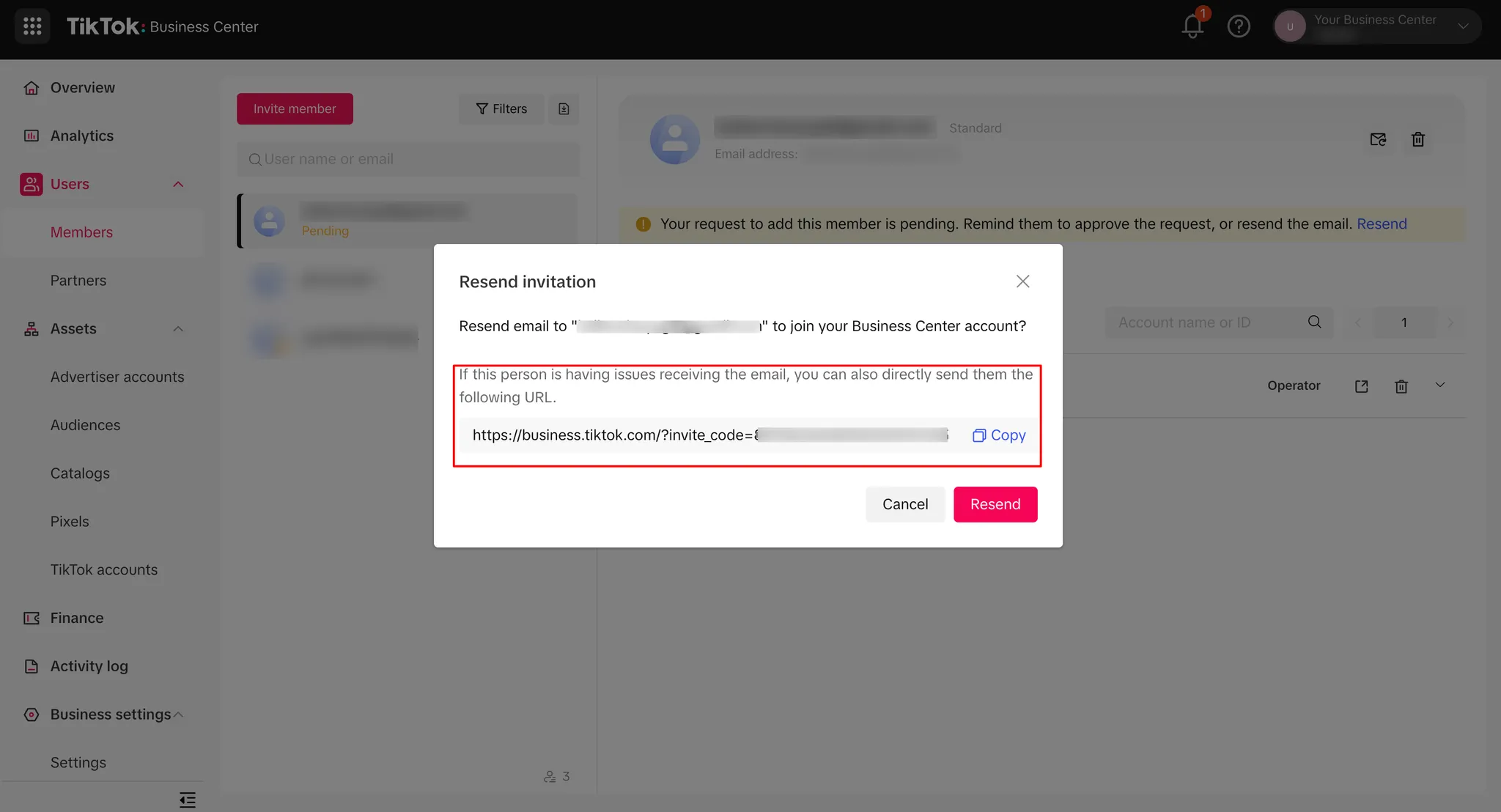
Task: Cancel the resend invitation dialog
Action: point(904,504)
